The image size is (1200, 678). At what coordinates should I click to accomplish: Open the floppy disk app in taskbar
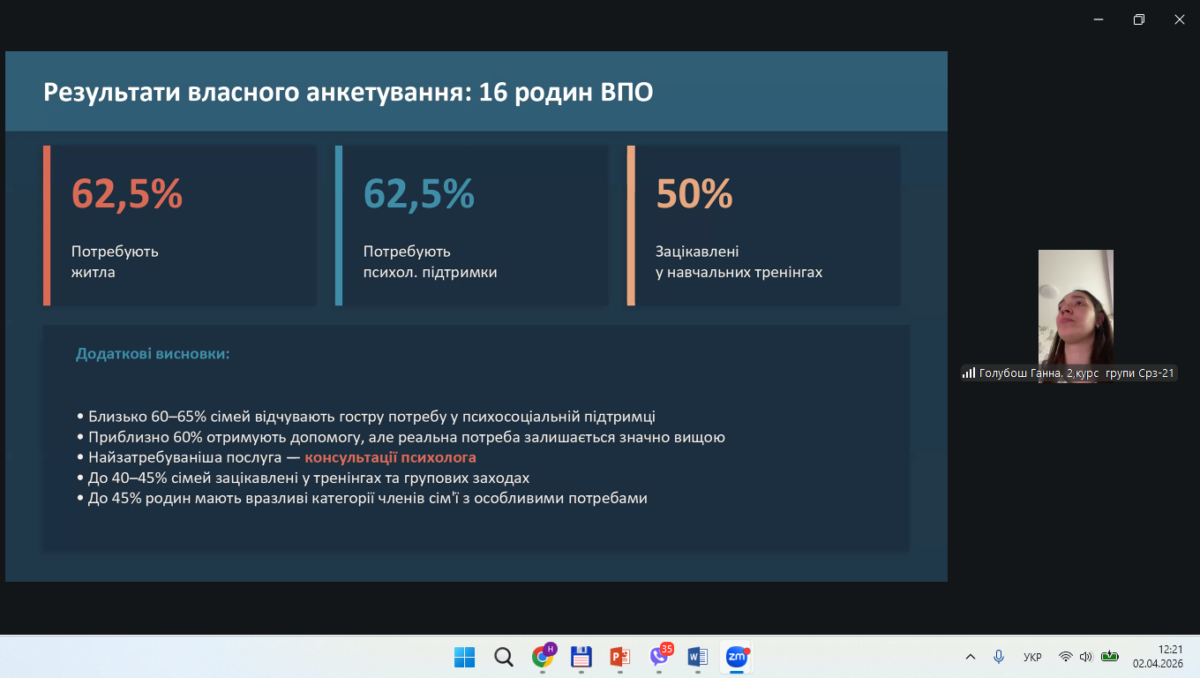pyautogui.click(x=581, y=657)
